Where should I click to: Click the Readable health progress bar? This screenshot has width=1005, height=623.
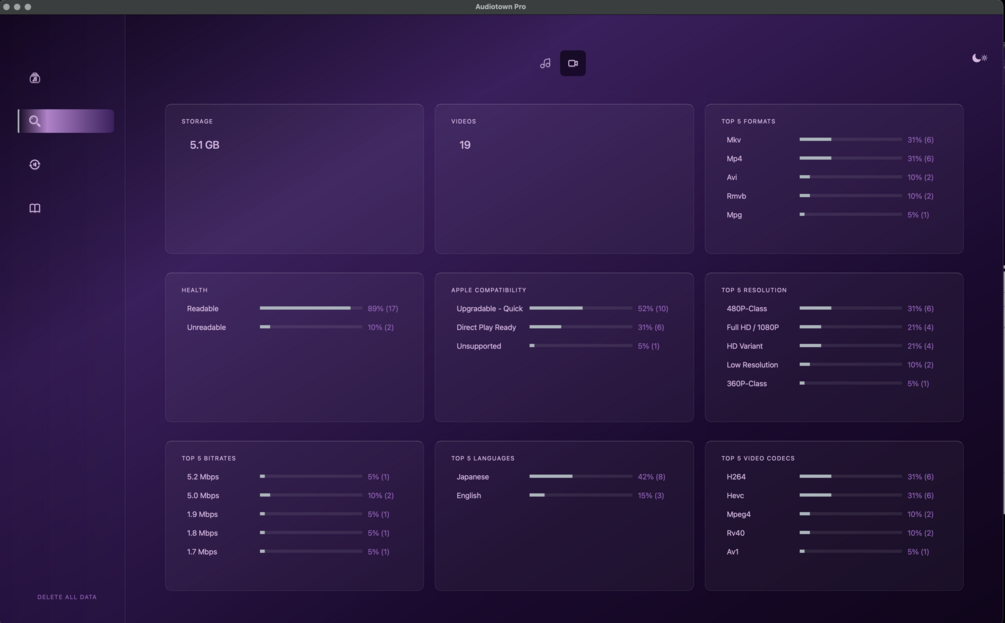click(x=311, y=308)
